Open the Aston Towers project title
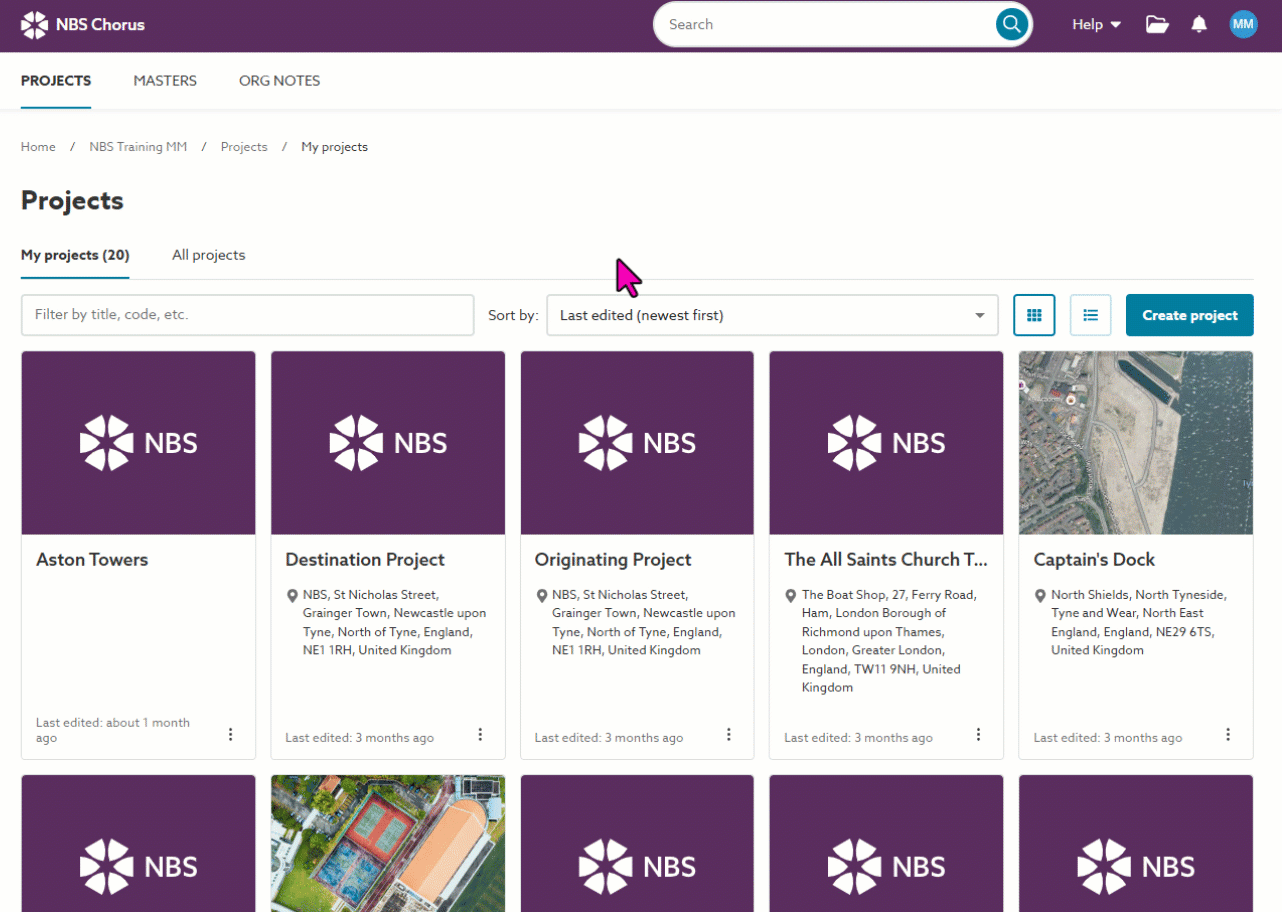Viewport: 1282px width, 912px height. point(92,560)
